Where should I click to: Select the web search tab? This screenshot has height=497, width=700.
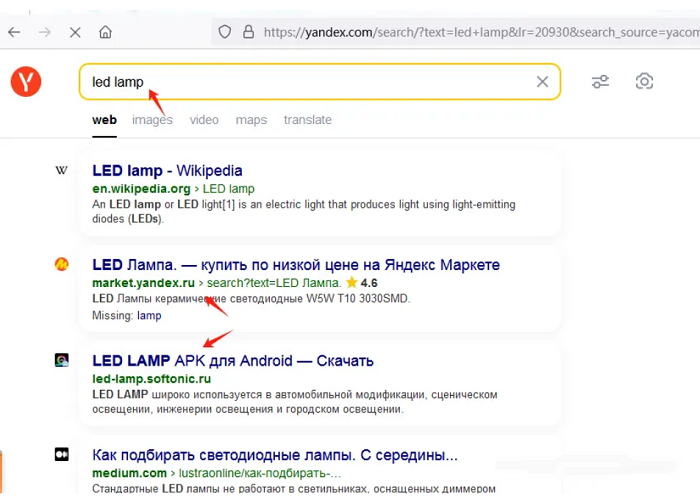pos(104,120)
